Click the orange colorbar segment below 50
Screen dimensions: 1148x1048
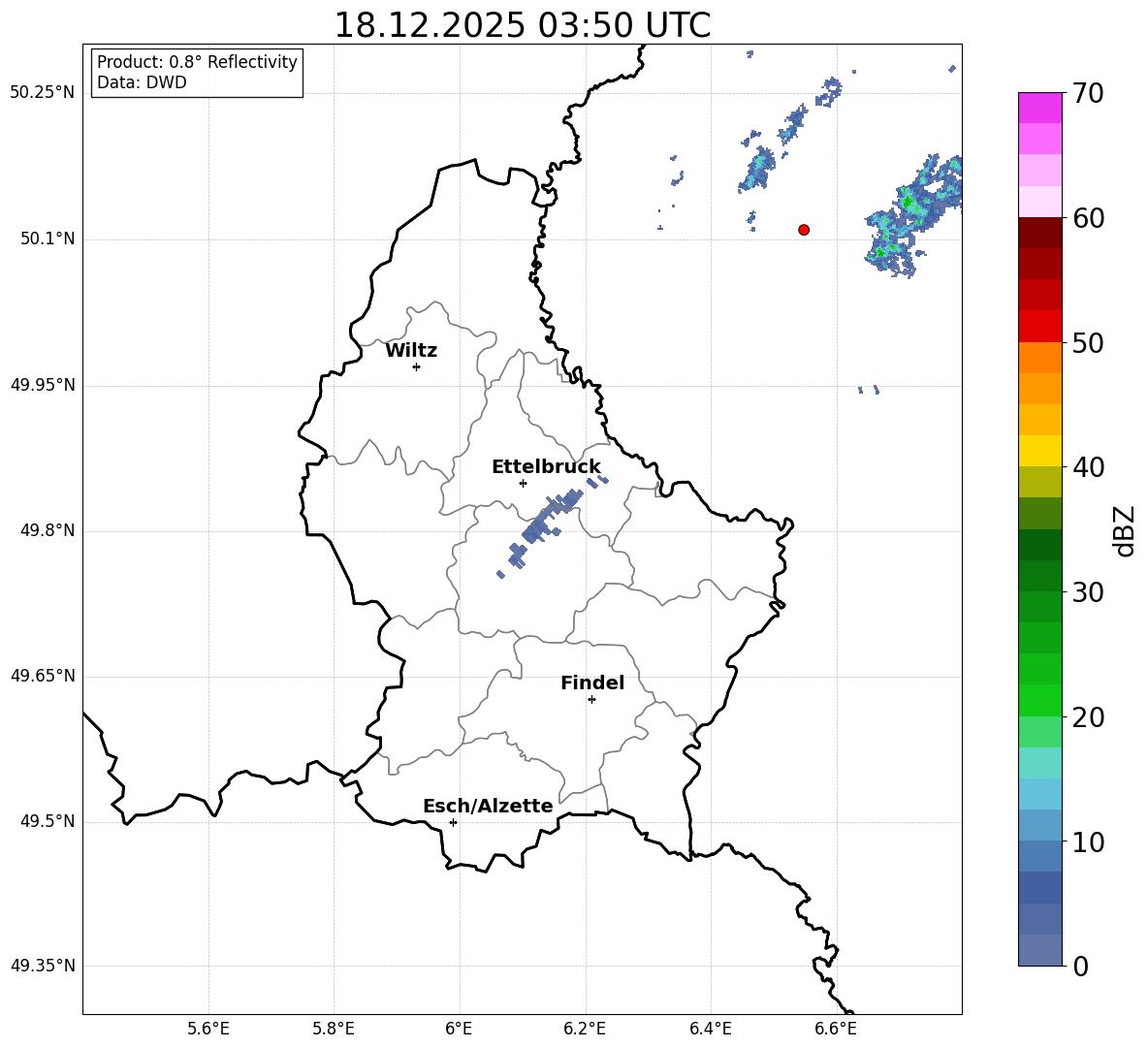(x=1039, y=357)
